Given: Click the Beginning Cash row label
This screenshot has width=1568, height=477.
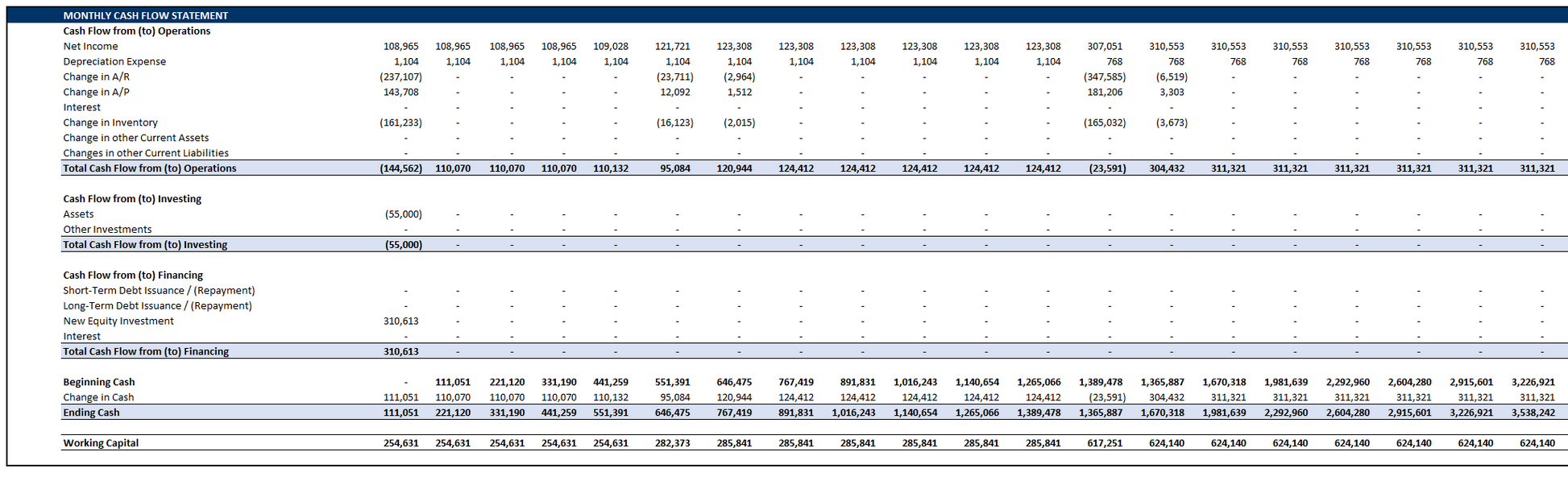Looking at the screenshot, I should tap(99, 383).
